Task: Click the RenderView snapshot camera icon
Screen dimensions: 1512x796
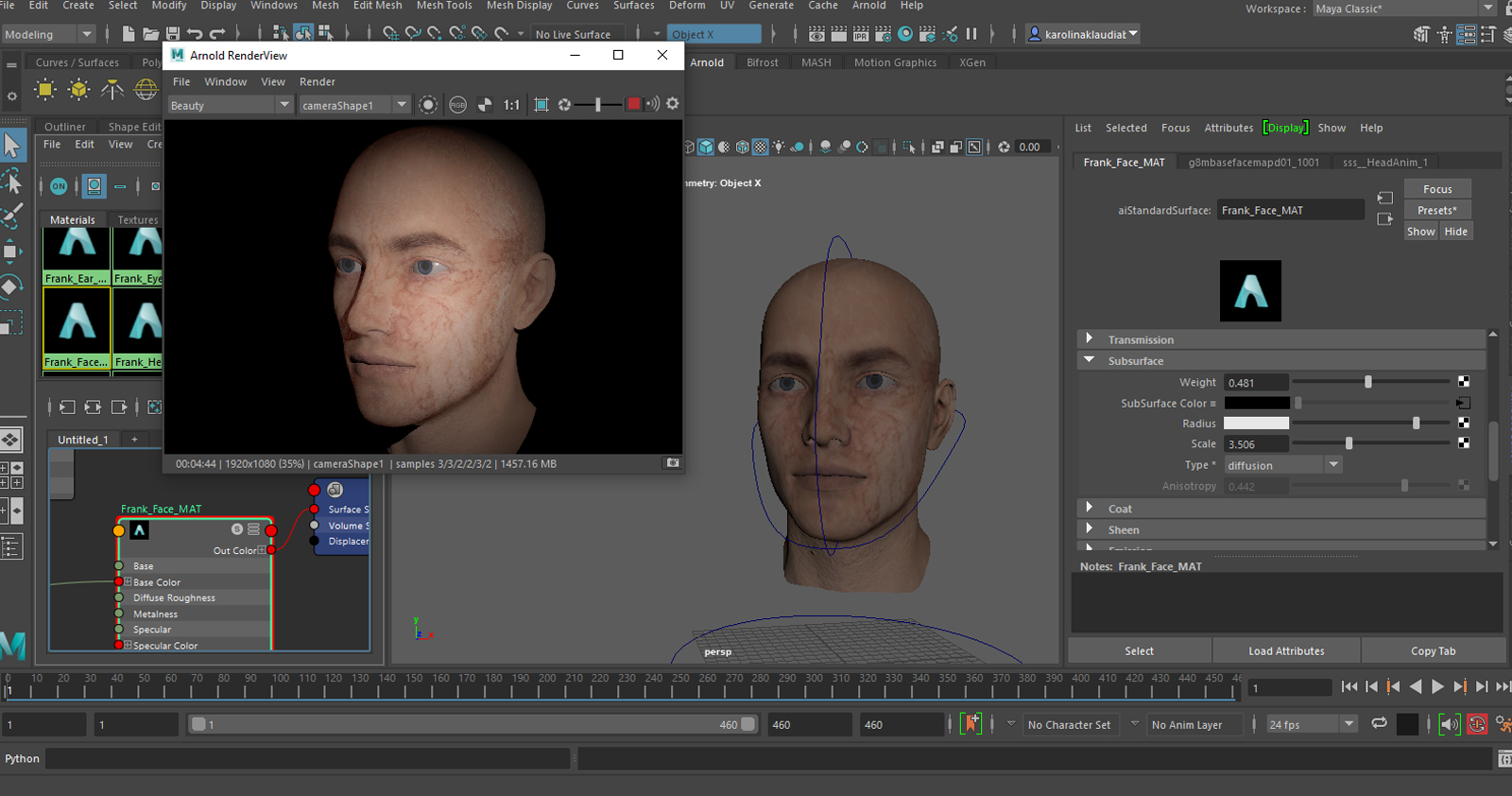Action: point(673,463)
